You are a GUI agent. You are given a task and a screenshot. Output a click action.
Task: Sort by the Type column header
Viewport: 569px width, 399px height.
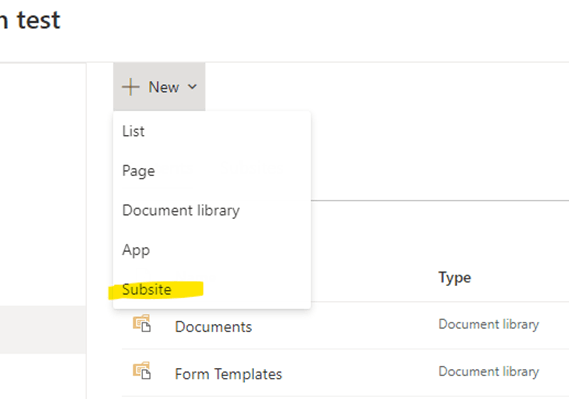pyautogui.click(x=455, y=278)
